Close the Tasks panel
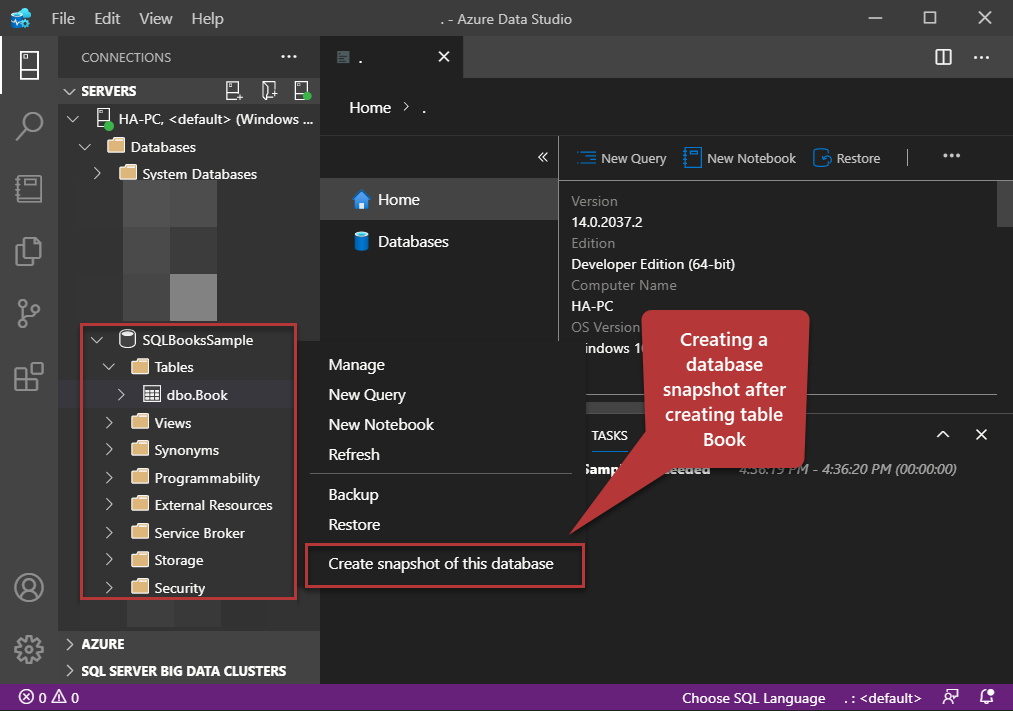This screenshot has width=1013, height=711. (981, 435)
